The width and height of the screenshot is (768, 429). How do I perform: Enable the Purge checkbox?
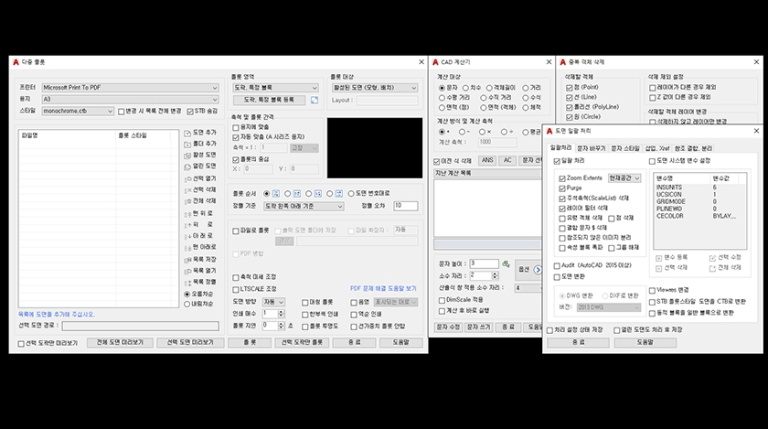click(561, 187)
